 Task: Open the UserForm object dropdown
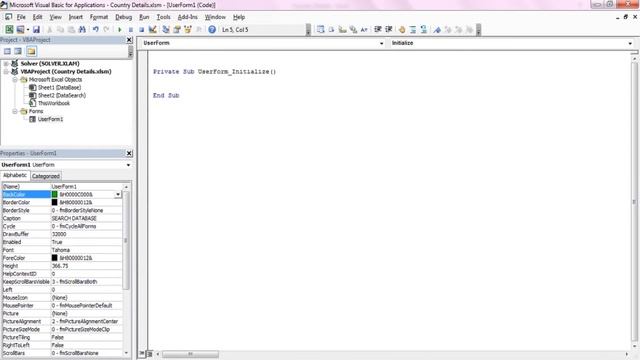point(382,43)
